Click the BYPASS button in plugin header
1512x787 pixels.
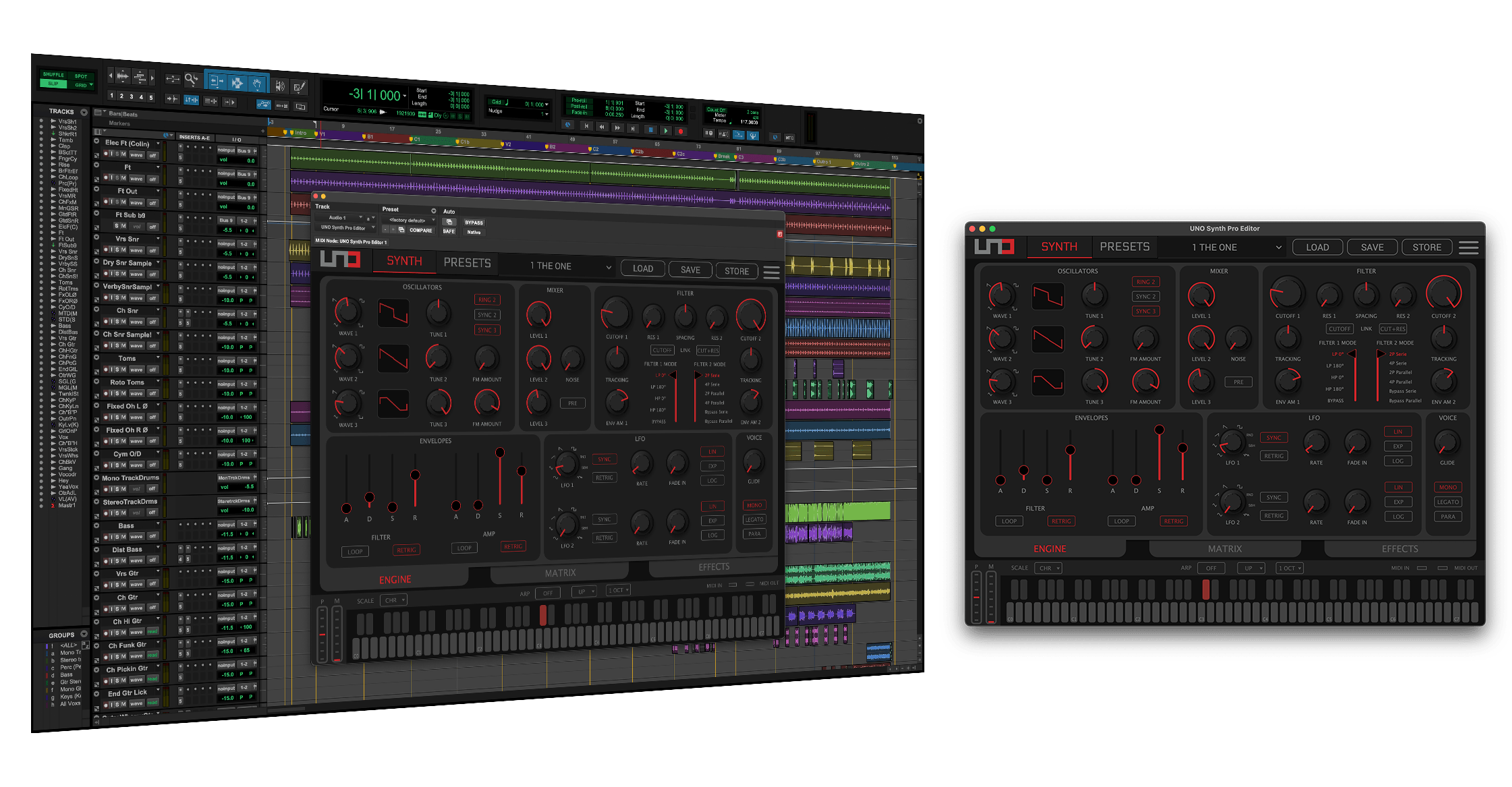pyautogui.click(x=474, y=223)
